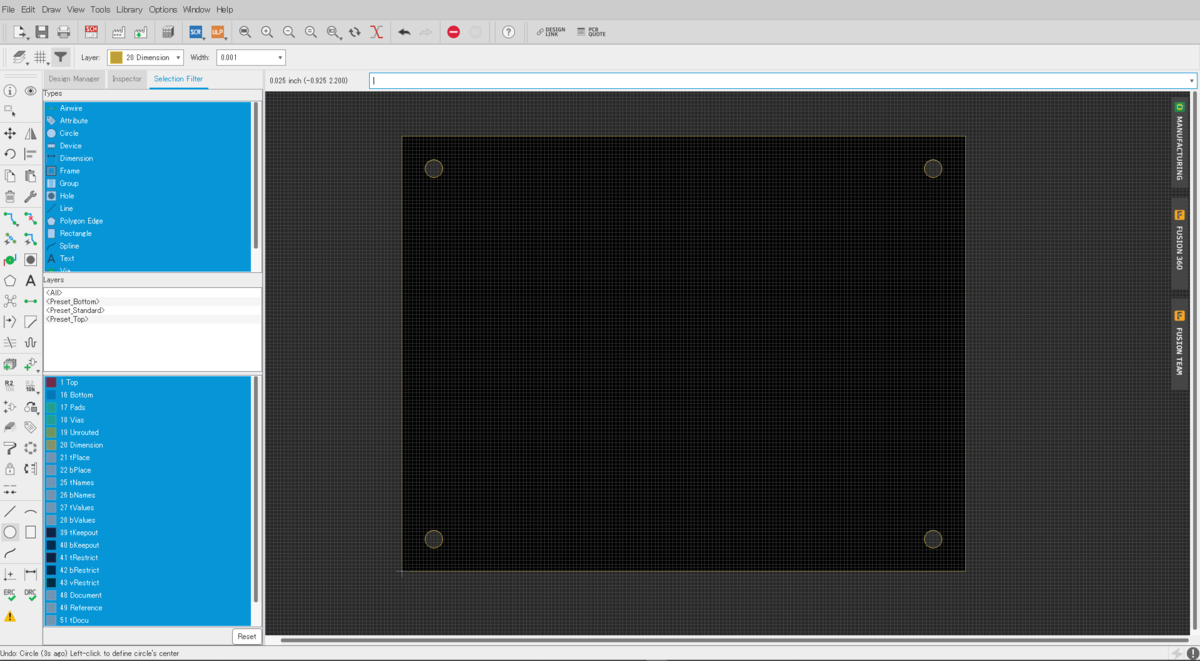
Task: Select the Mirror tool icon
Action: (30, 133)
